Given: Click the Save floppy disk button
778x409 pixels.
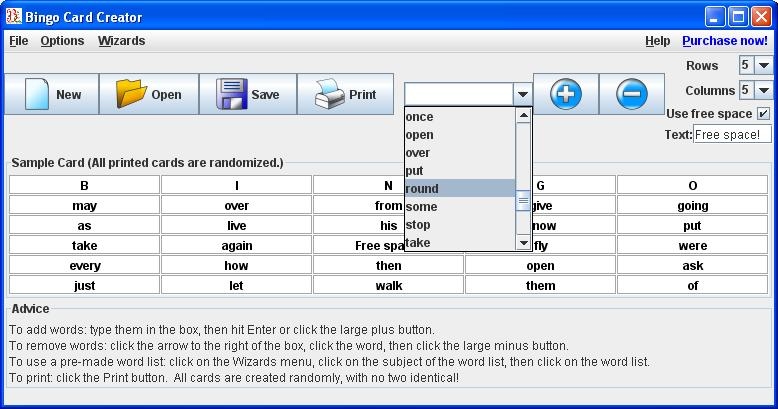Looking at the screenshot, I should 248,94.
